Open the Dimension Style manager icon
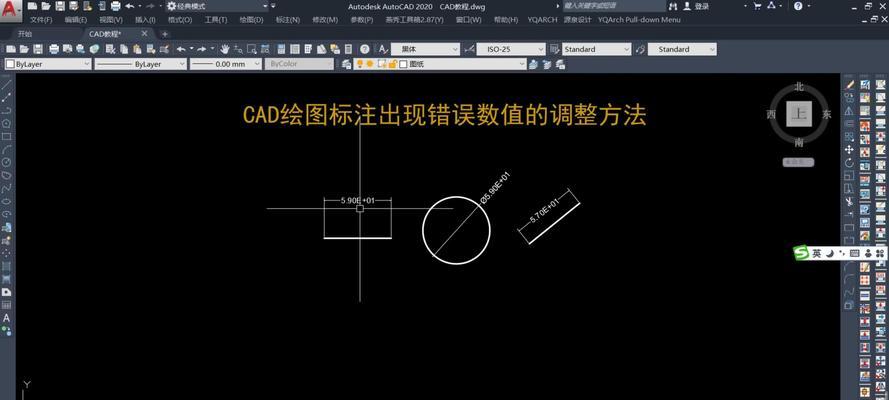Viewport: 889px width, 400px height. click(469, 49)
